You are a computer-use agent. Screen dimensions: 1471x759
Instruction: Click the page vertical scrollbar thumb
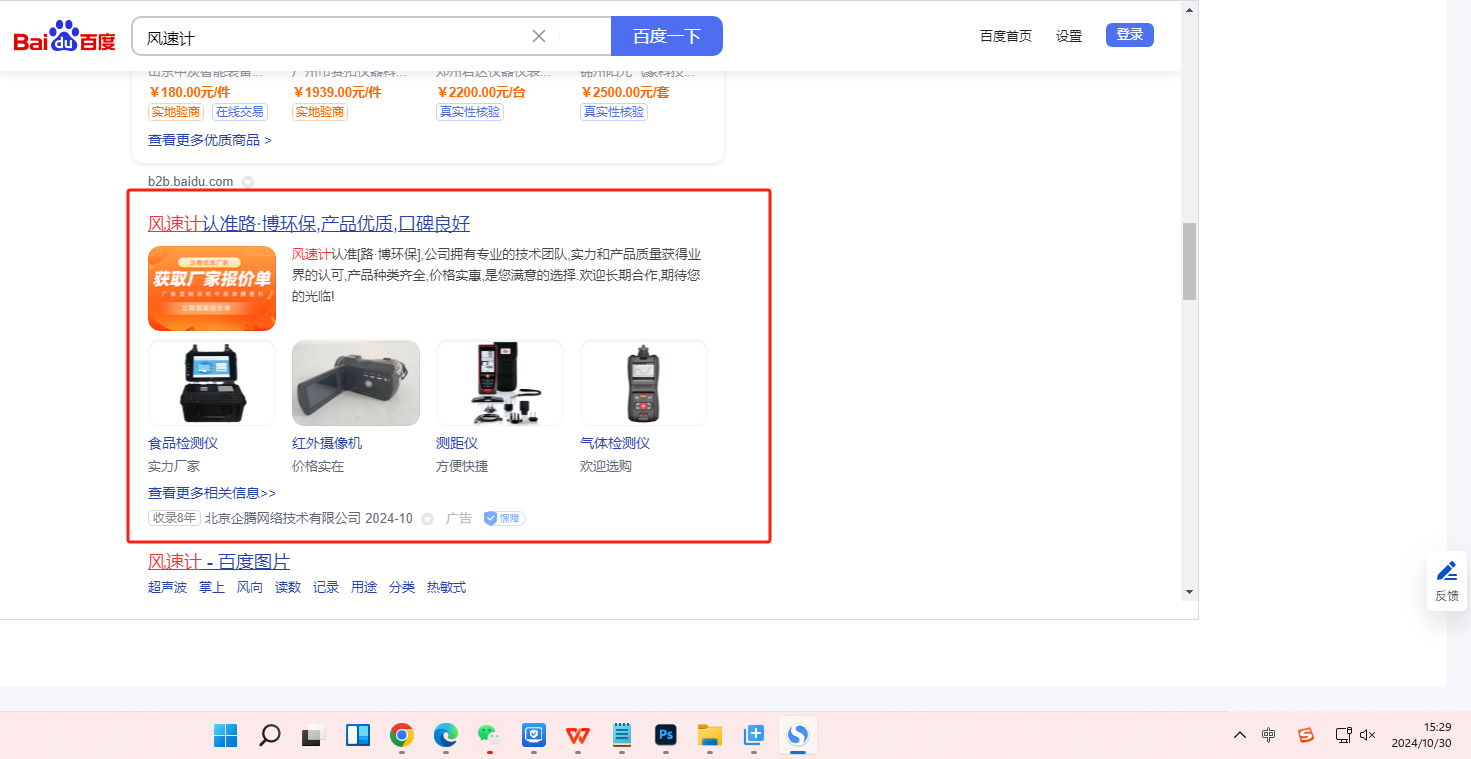coord(1189,261)
